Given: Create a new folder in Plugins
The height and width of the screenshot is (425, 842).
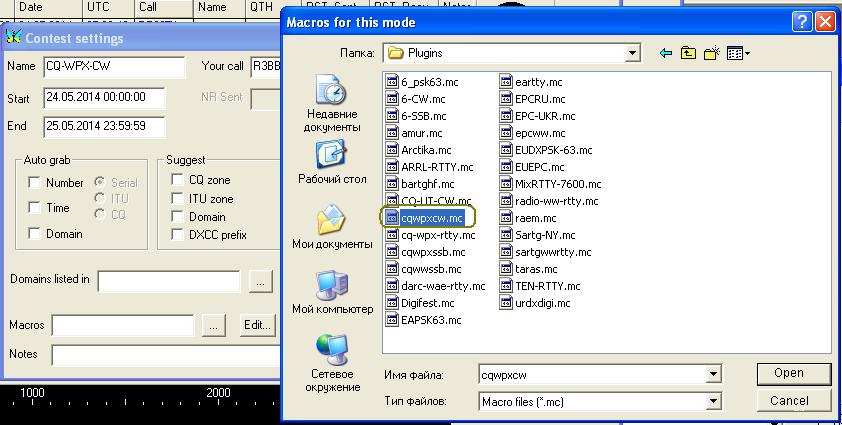Looking at the screenshot, I should pyautogui.click(x=712, y=53).
